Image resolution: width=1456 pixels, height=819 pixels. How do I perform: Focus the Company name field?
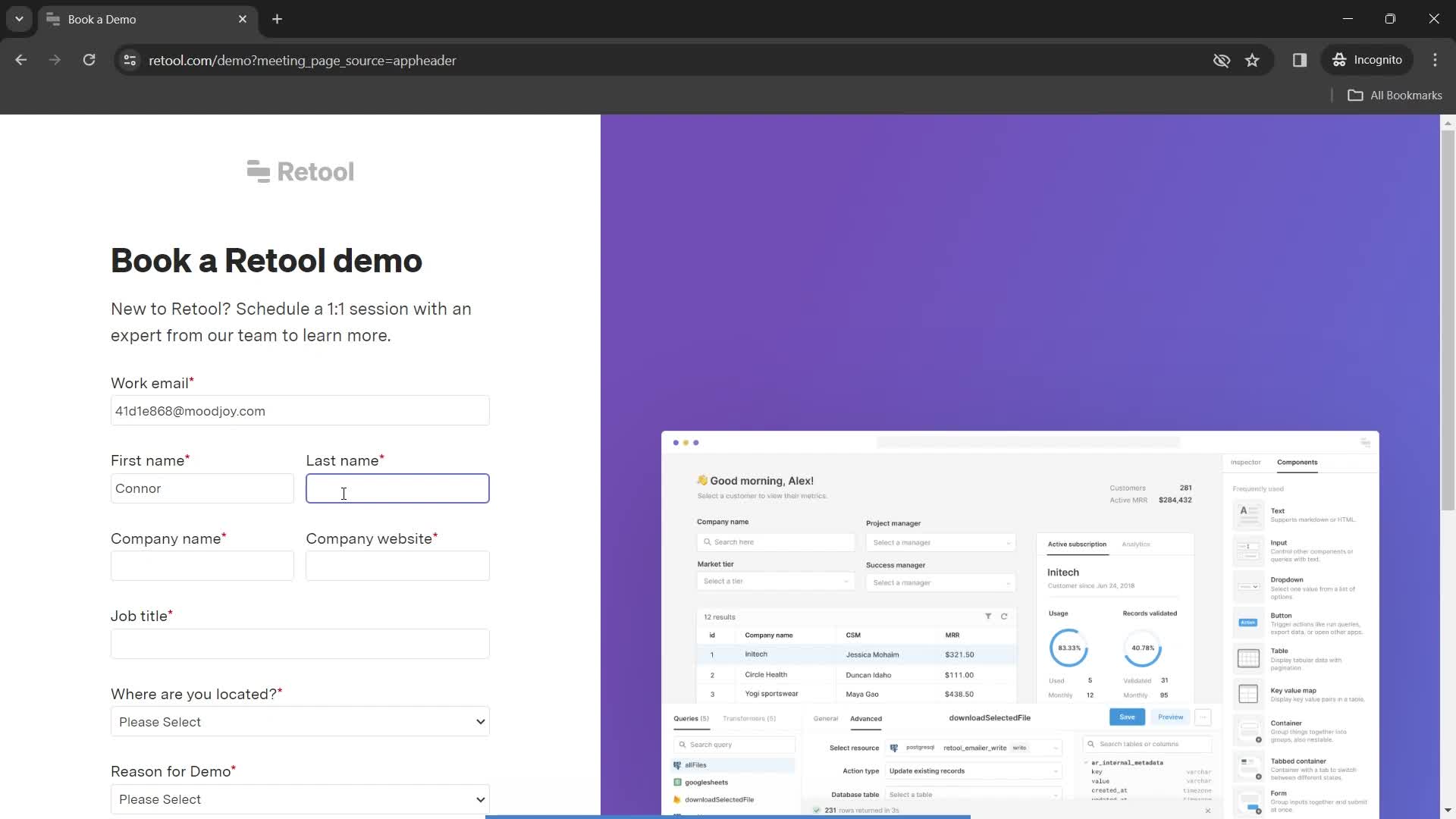click(x=202, y=566)
